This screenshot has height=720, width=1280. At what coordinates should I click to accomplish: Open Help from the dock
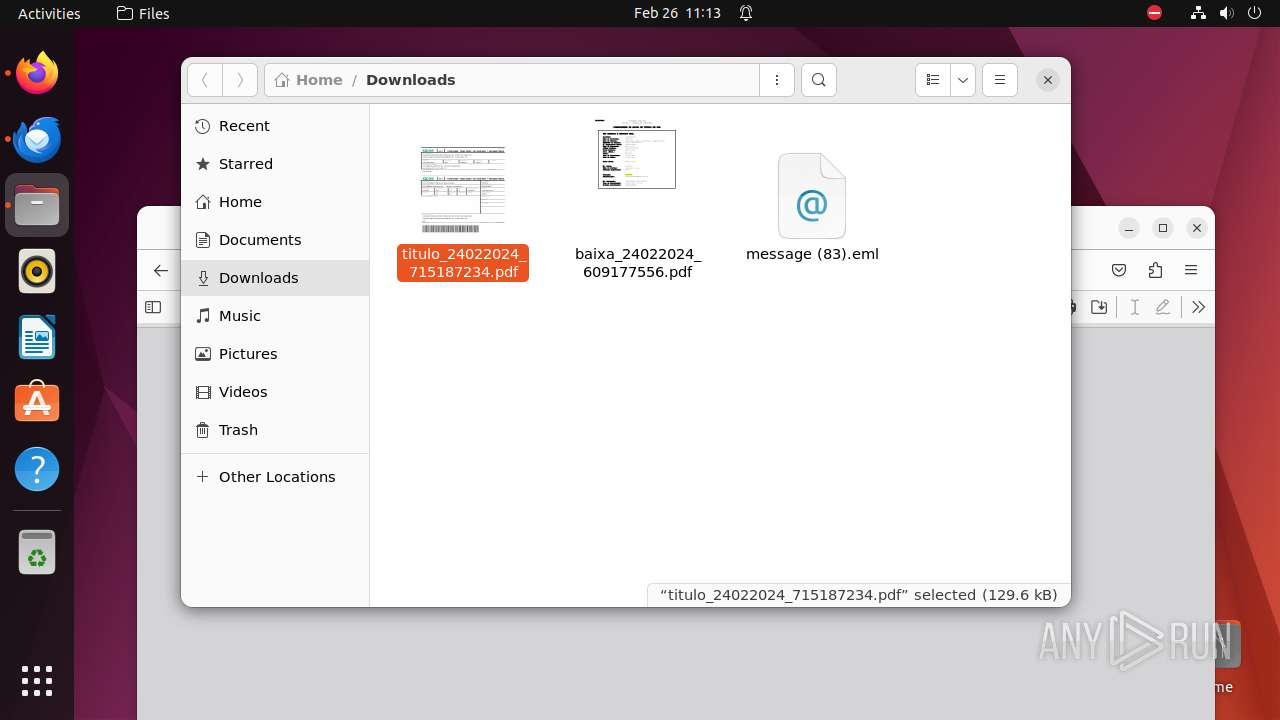pos(37,469)
